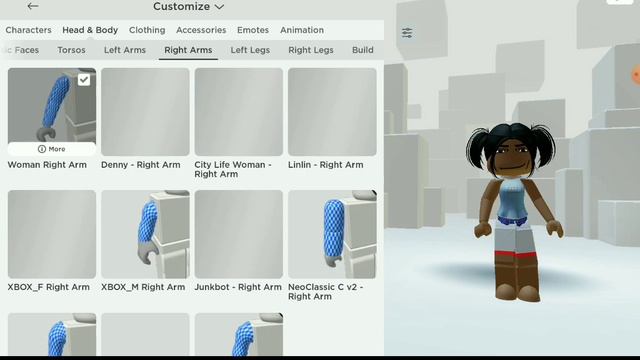Click the 'Linlin - Right Arm' label

pyautogui.click(x=325, y=165)
